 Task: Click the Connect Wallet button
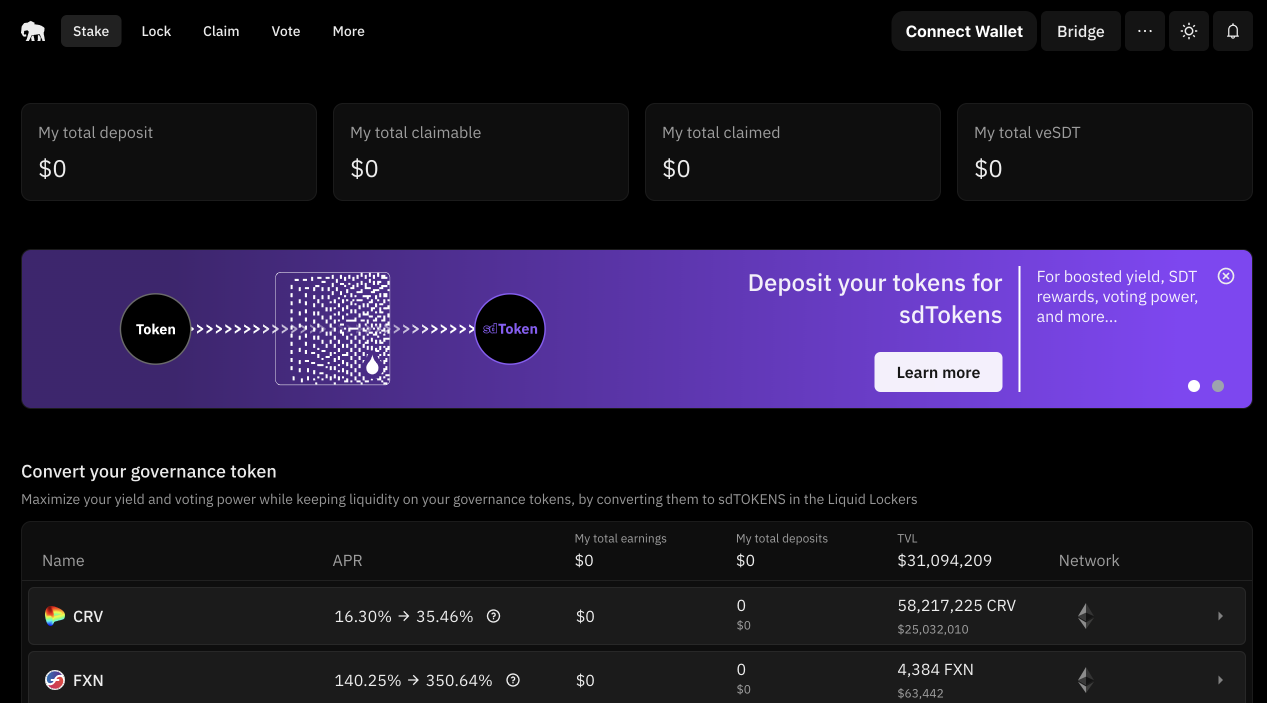(x=963, y=31)
